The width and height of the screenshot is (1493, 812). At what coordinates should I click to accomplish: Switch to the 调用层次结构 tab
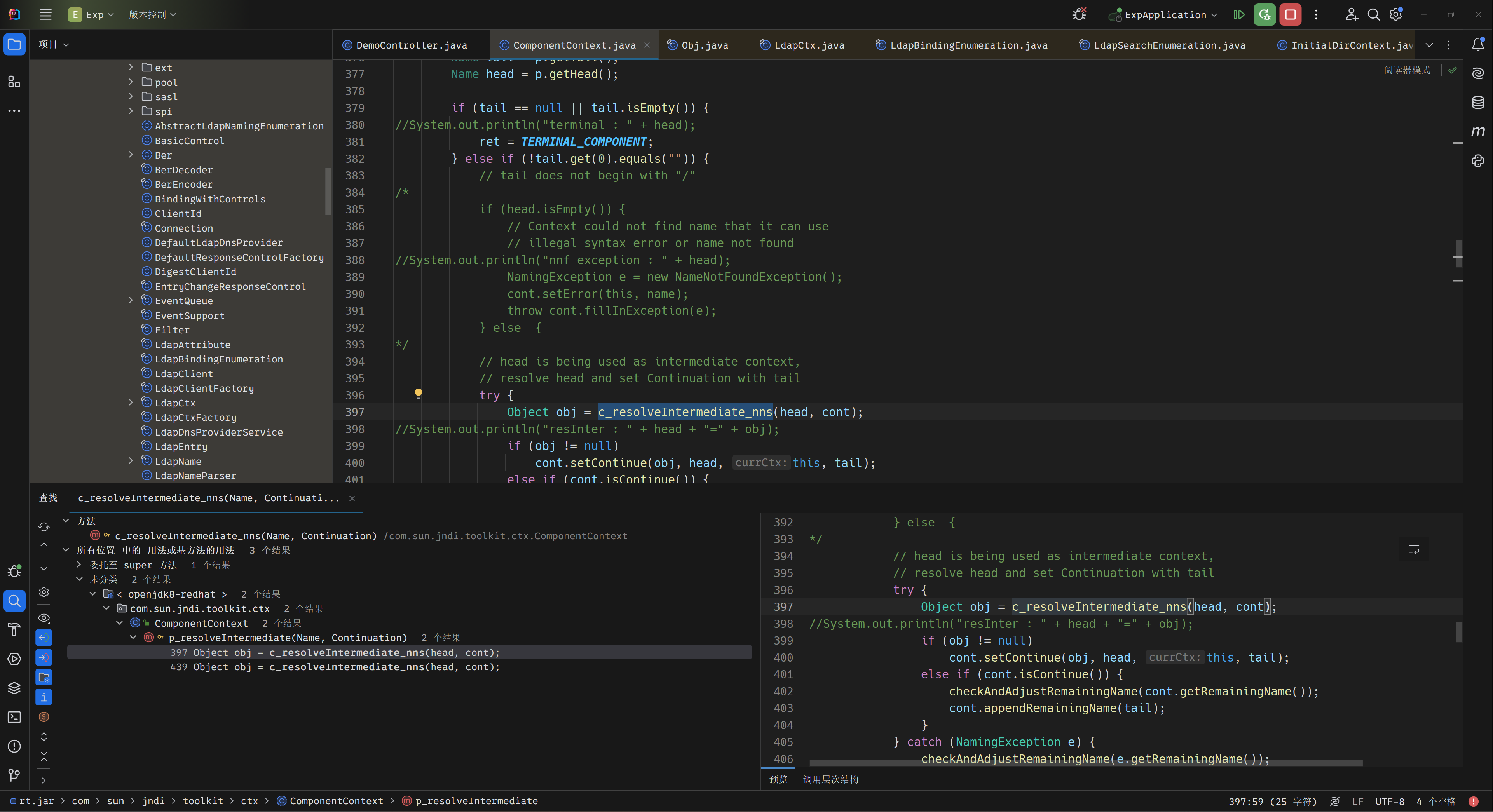830,779
